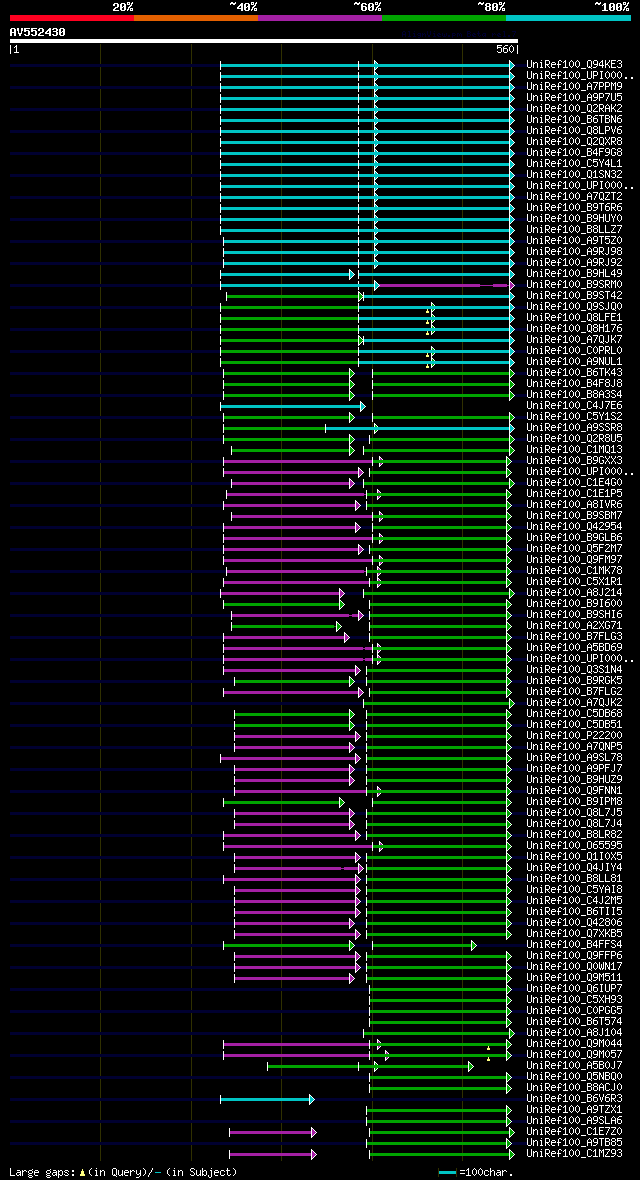
Task: Click hit label UniRef100_B9HL49
Action: click(x=574, y=274)
